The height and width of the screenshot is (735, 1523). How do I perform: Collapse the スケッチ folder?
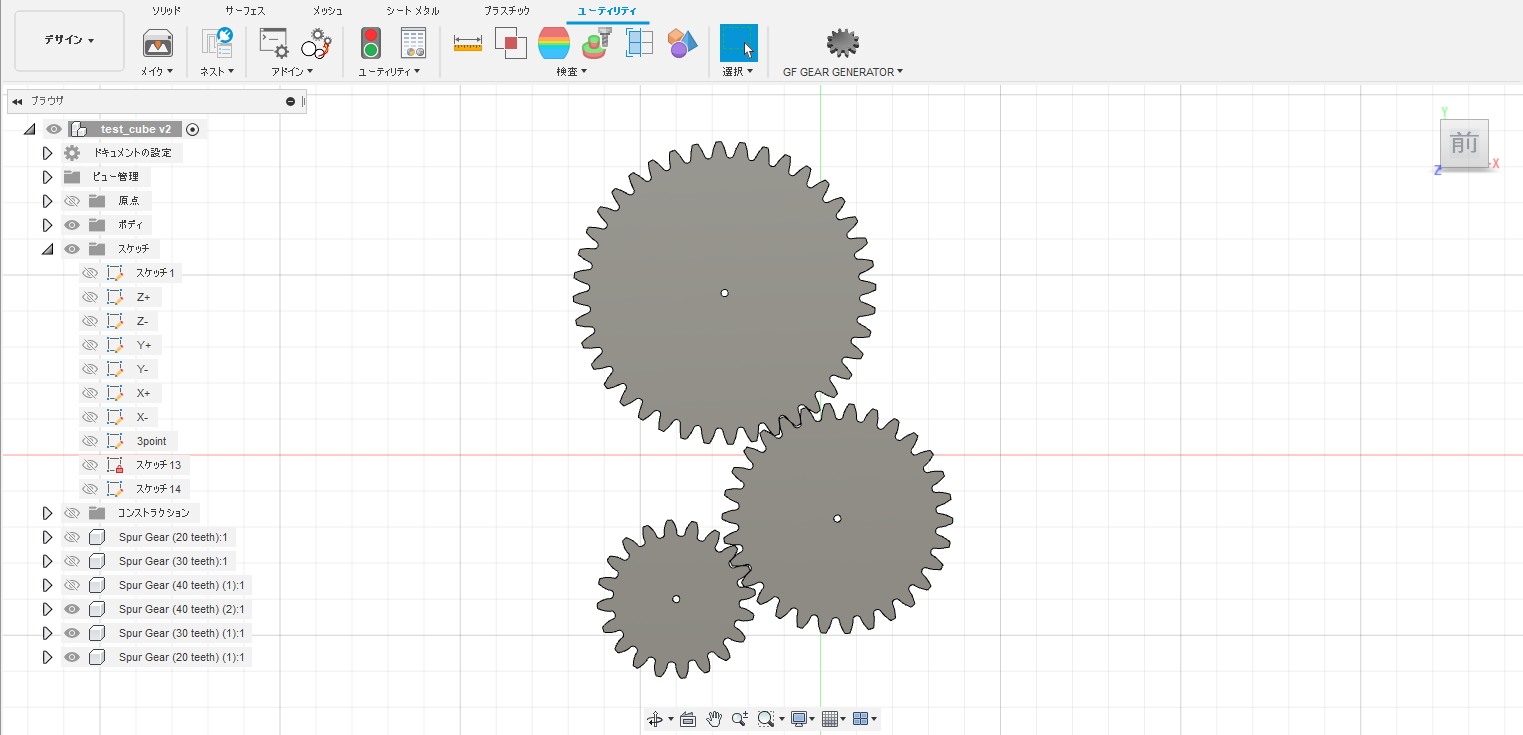[x=47, y=249]
